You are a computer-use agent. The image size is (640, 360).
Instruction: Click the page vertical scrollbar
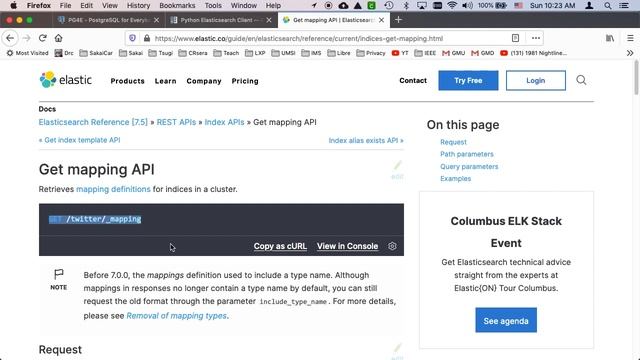pos(636,78)
